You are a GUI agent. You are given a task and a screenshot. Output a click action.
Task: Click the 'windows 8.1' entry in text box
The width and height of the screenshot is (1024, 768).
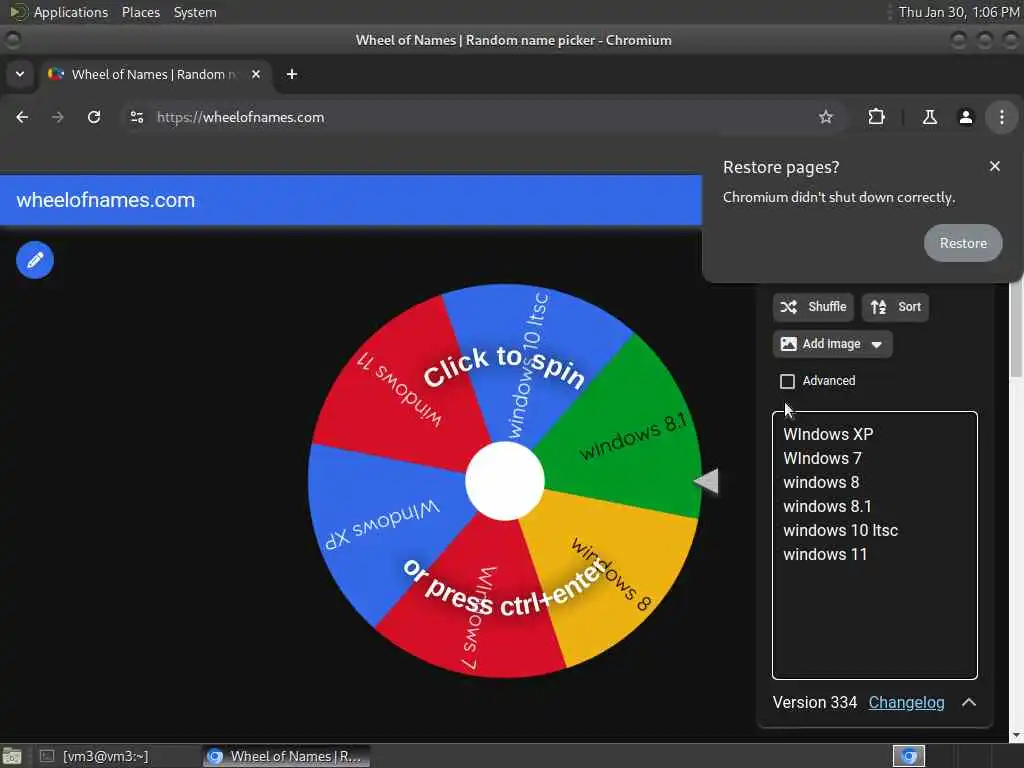tap(827, 506)
